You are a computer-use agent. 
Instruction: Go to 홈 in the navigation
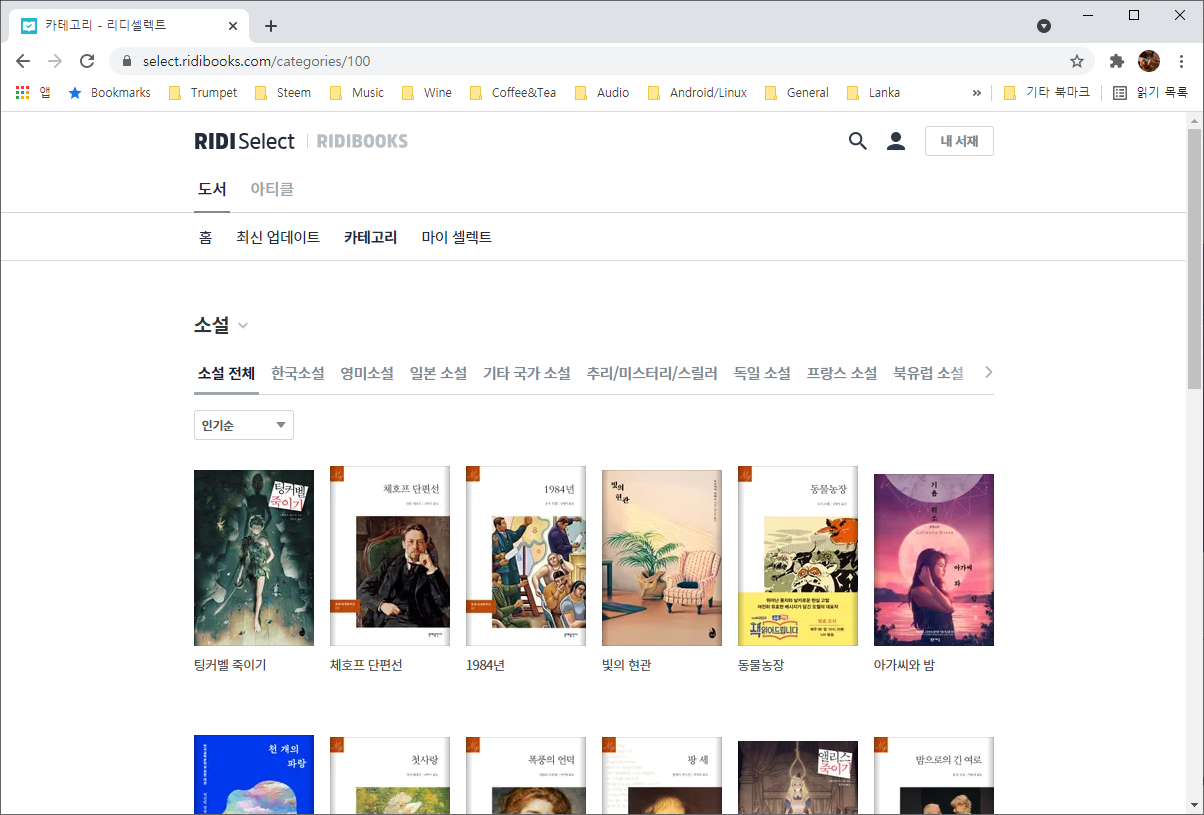(x=205, y=237)
